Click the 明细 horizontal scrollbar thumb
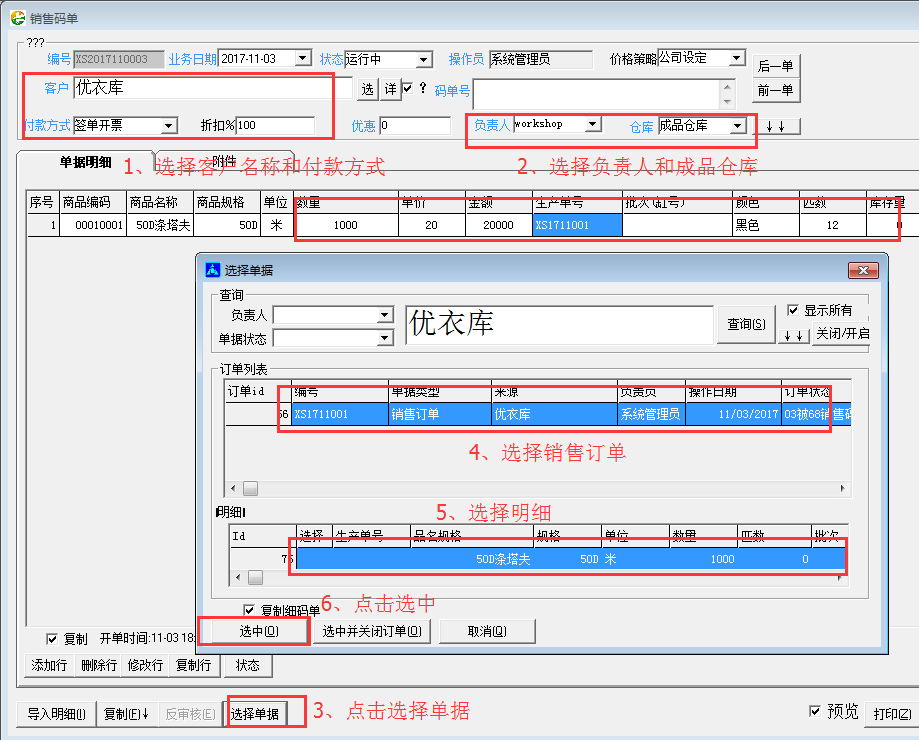919x740 pixels. [255, 578]
